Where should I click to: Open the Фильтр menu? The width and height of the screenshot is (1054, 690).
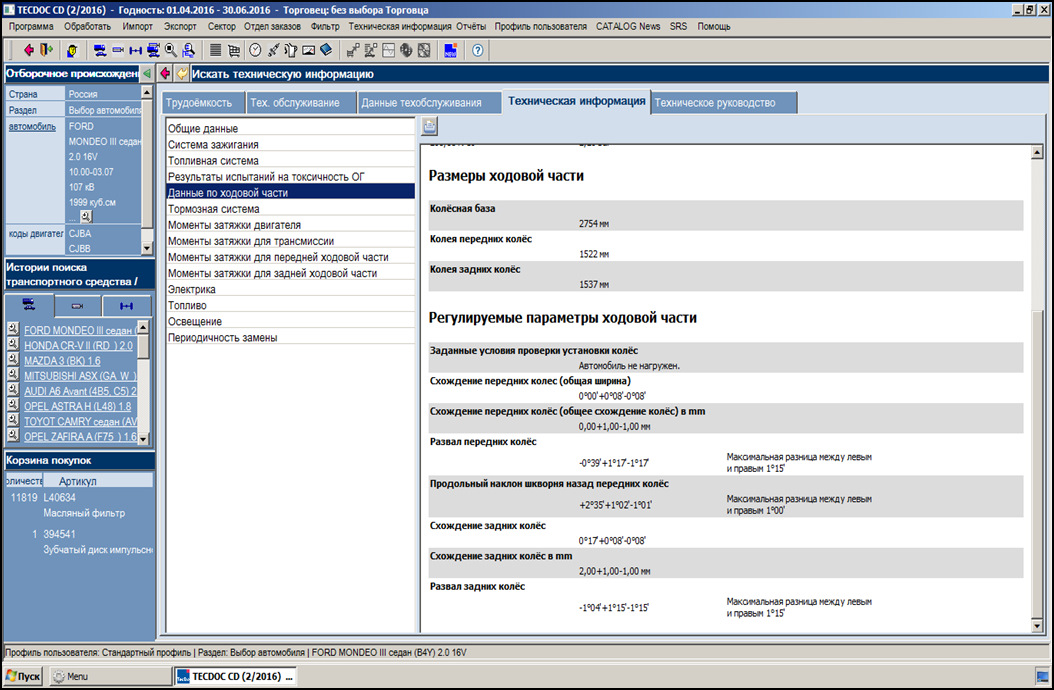(x=325, y=26)
